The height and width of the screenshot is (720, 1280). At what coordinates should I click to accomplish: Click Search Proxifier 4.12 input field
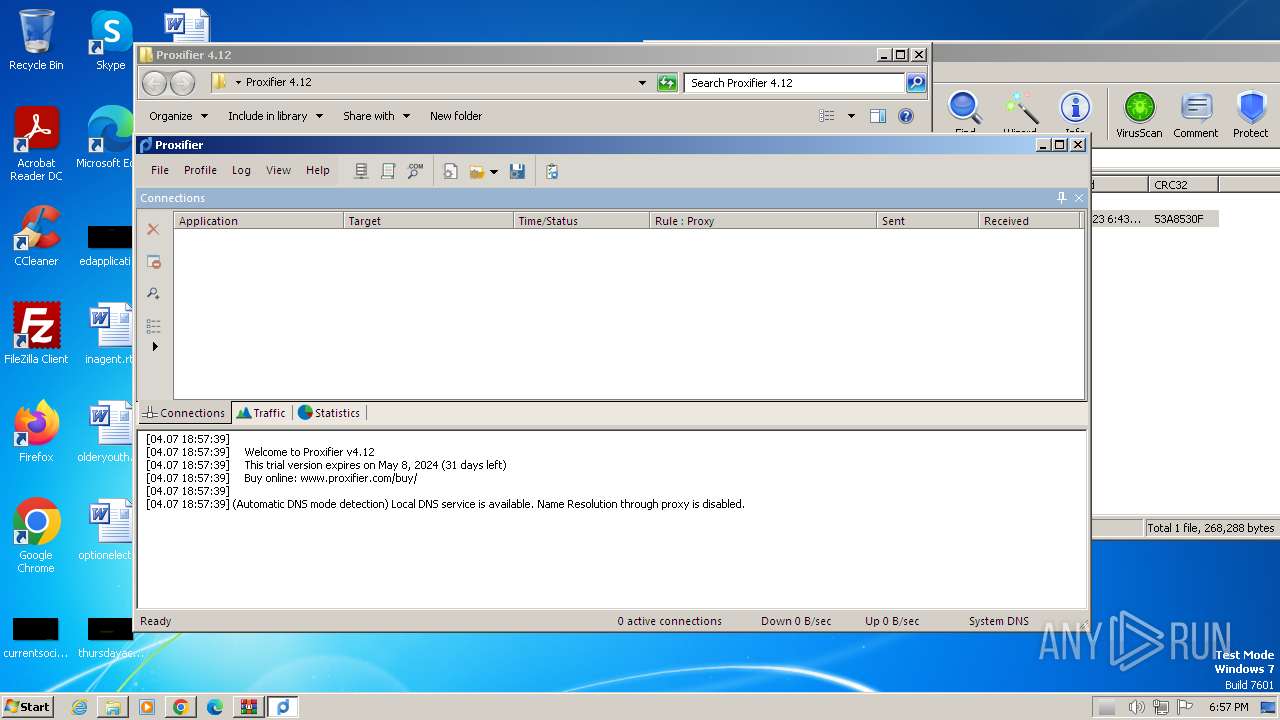coord(795,83)
